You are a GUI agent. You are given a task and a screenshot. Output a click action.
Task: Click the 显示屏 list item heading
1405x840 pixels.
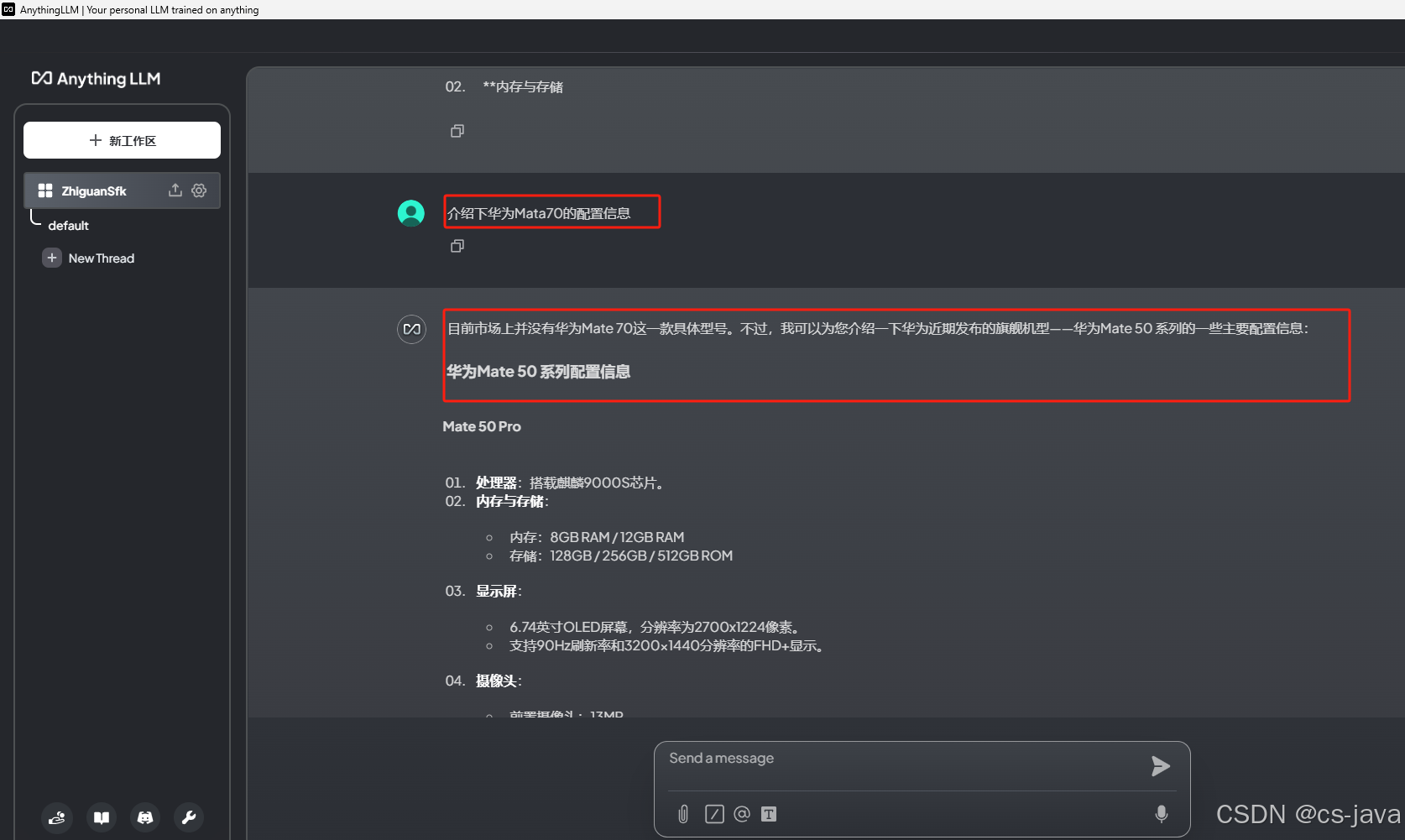(499, 591)
